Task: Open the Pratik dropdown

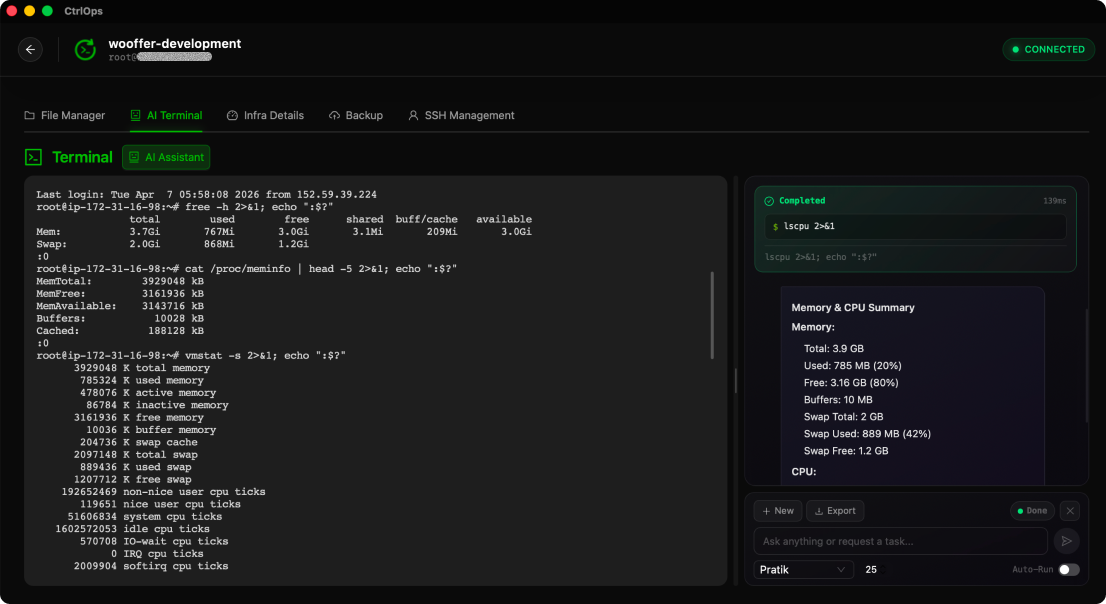Action: 803,569
